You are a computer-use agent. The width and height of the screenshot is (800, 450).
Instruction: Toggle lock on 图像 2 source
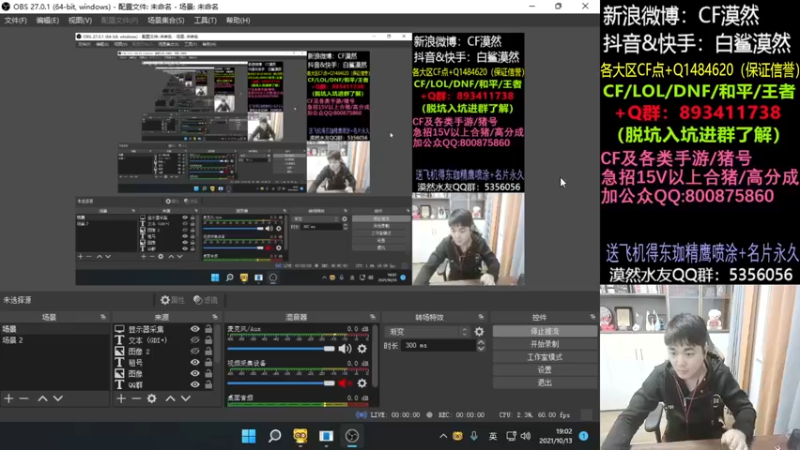click(208, 351)
